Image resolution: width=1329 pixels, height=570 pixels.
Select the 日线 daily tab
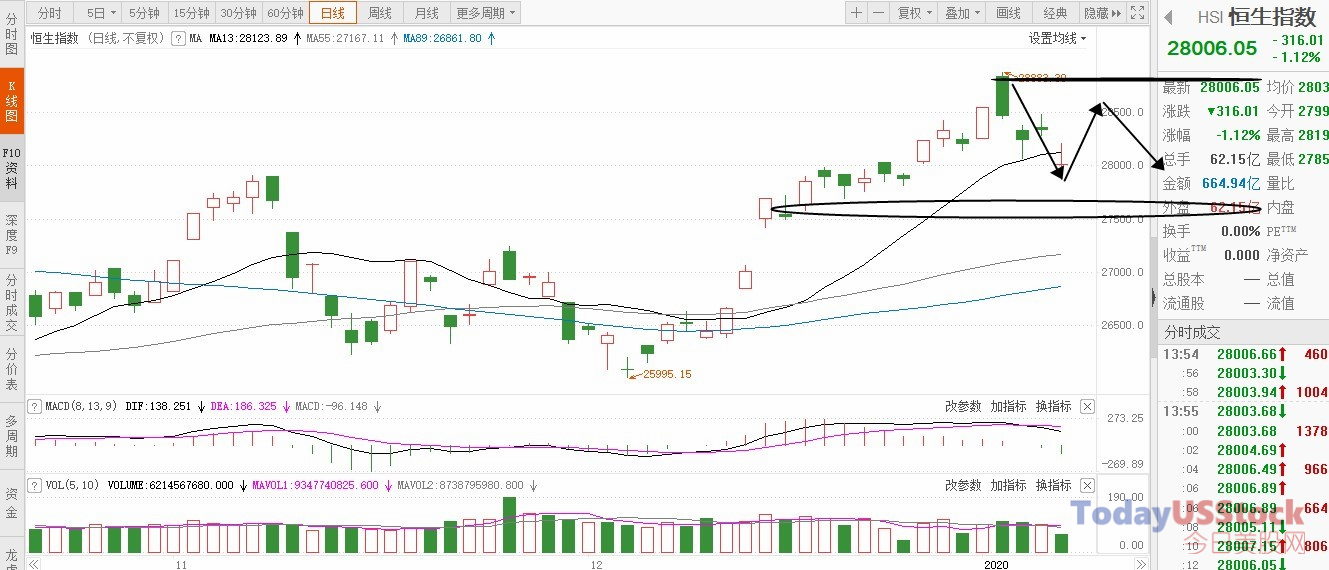tap(332, 13)
